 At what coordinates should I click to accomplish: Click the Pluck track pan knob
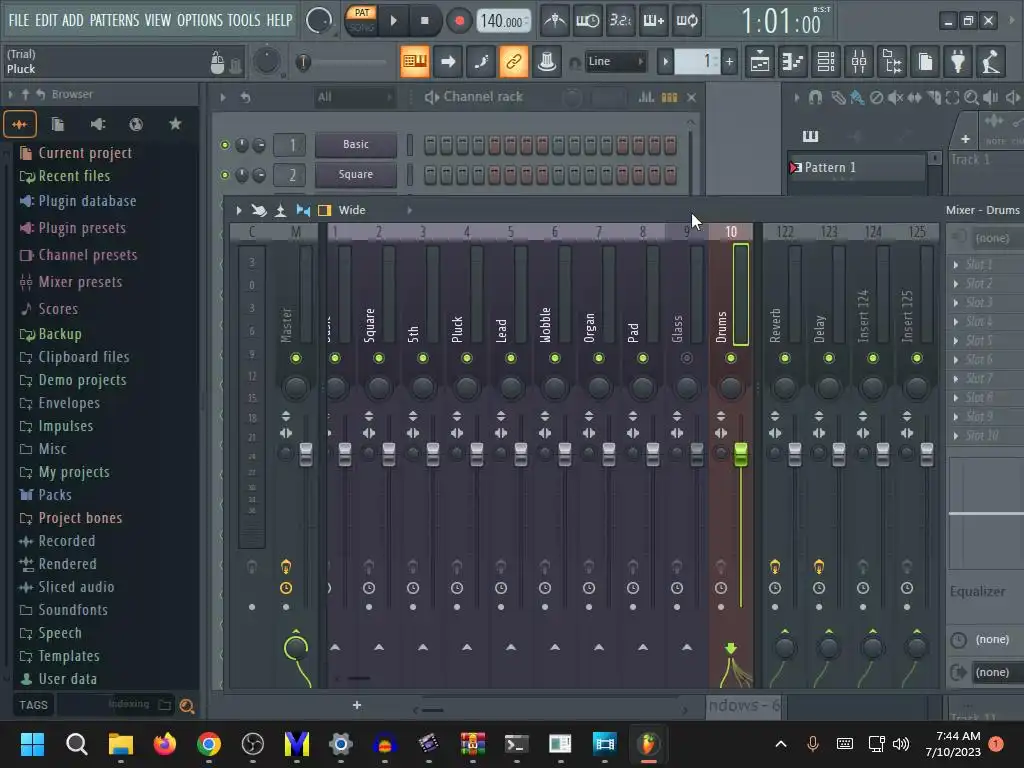tap(466, 388)
